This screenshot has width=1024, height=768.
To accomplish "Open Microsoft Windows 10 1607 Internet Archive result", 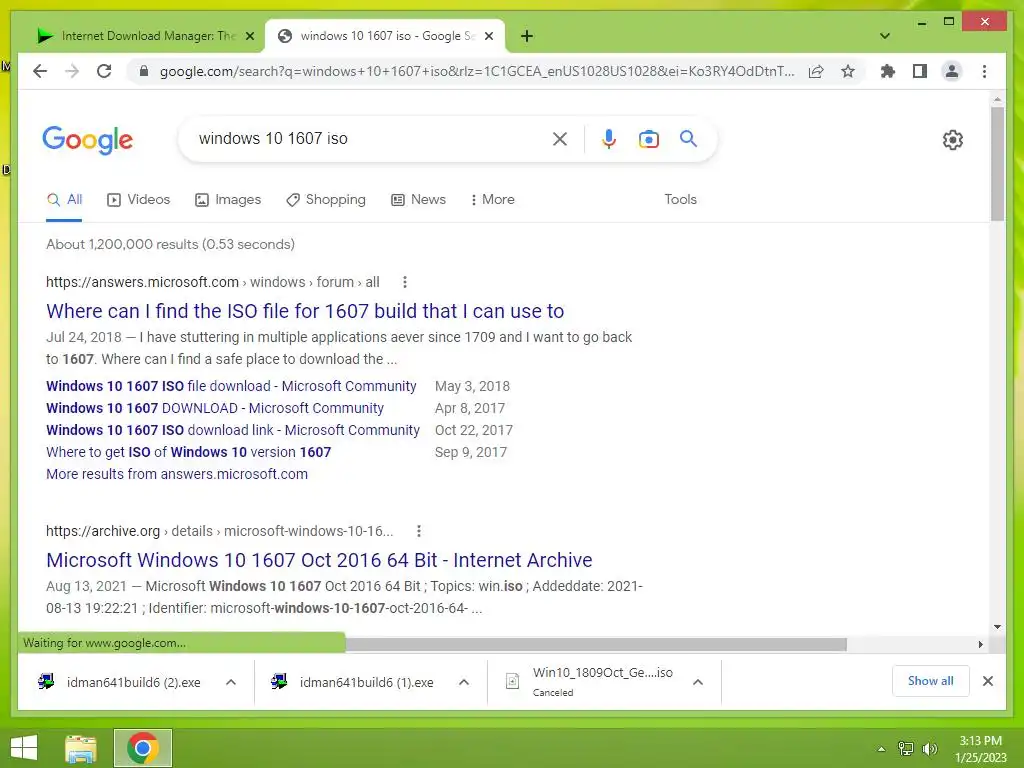I will pos(319,560).
